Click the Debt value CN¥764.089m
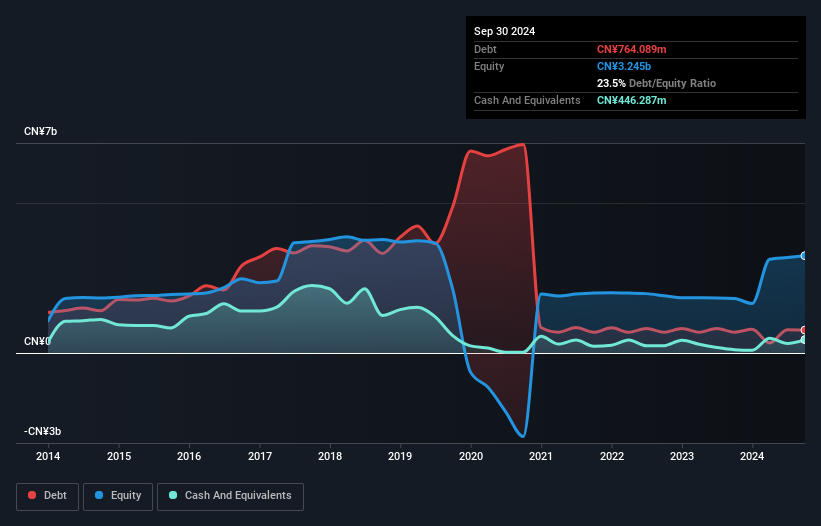Screen dimensions: 821x526 tap(631, 49)
